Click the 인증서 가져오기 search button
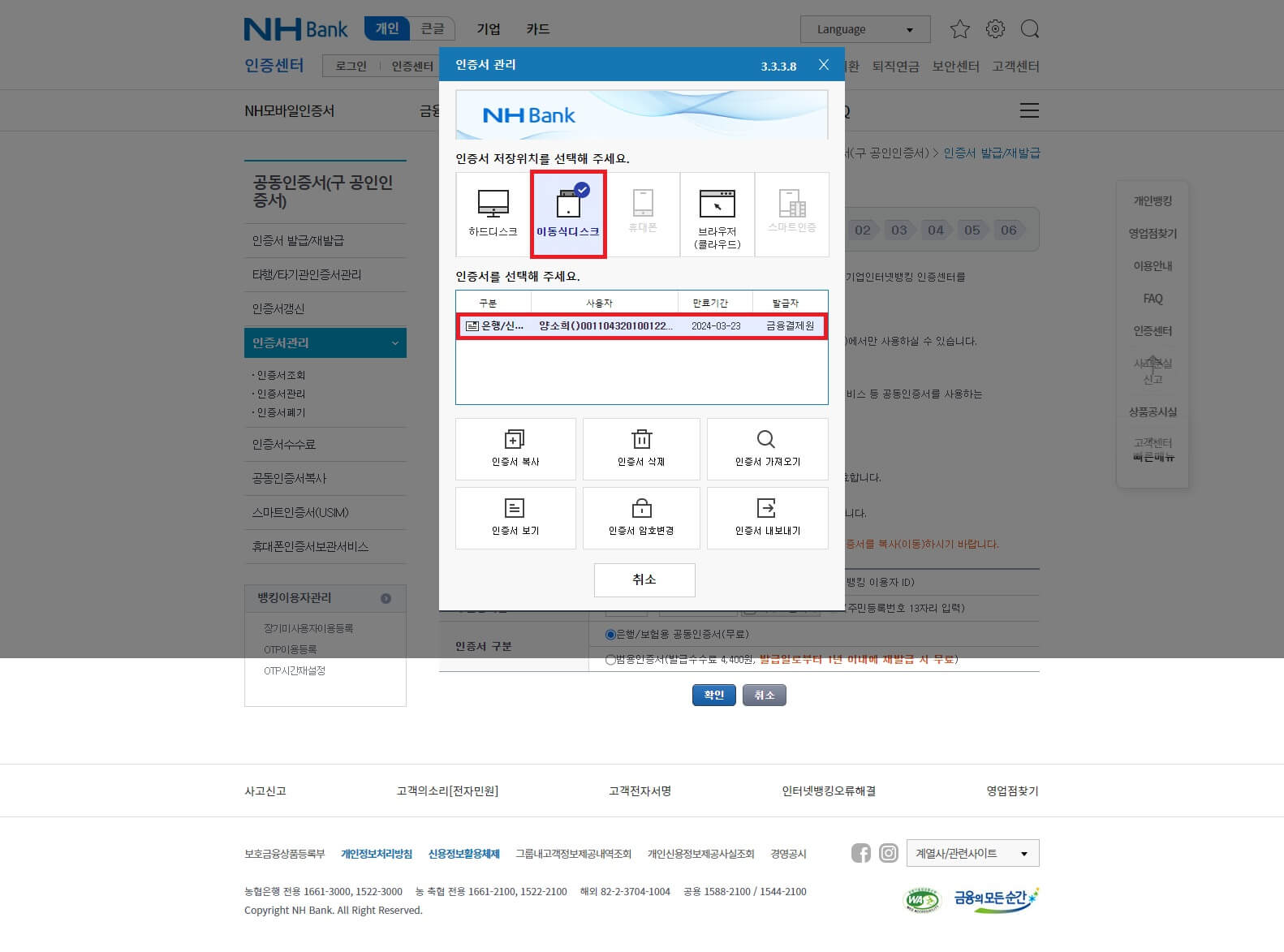The image size is (1284, 952). tap(767, 449)
